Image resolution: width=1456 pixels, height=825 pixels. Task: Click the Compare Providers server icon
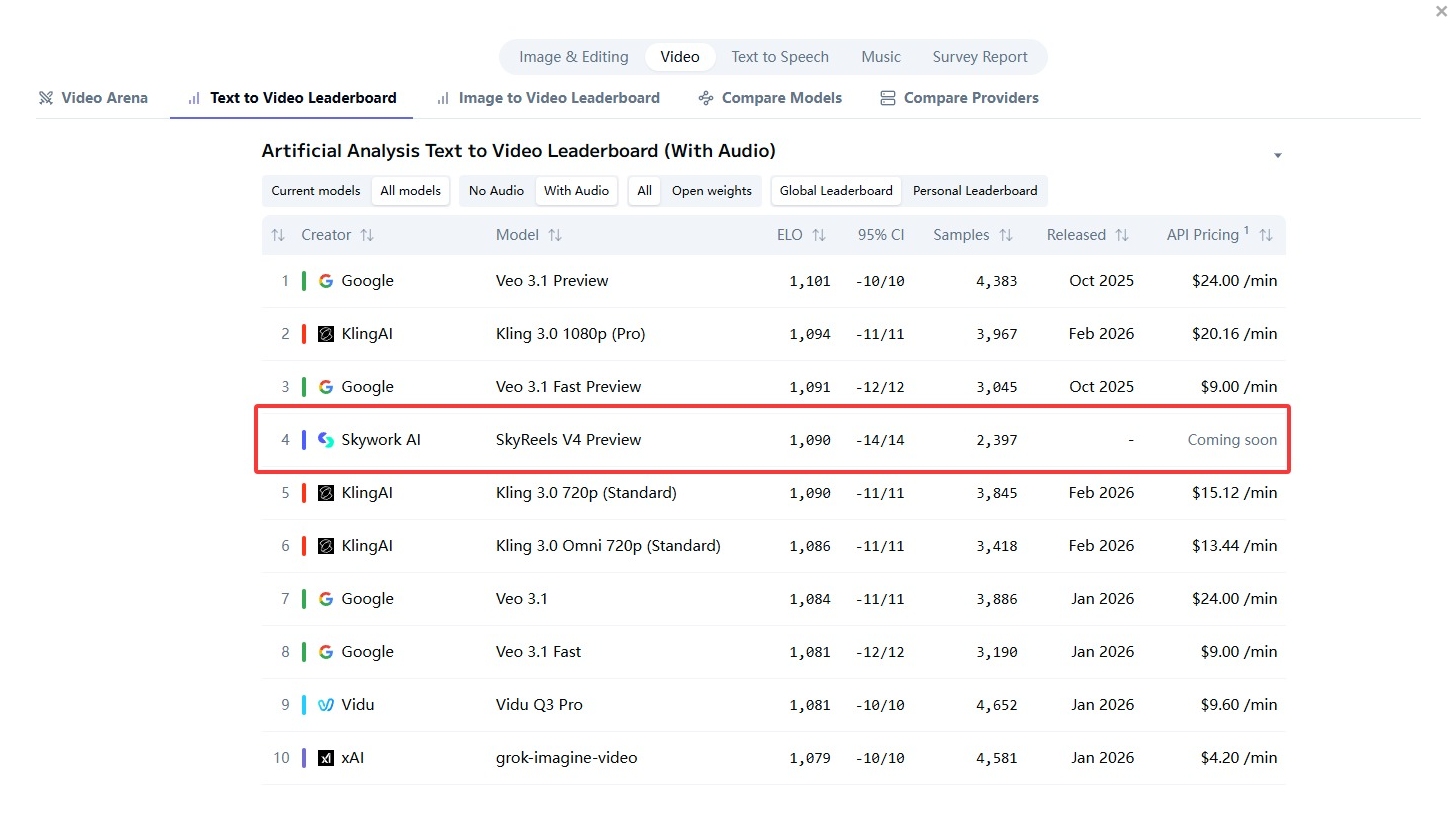click(x=887, y=98)
